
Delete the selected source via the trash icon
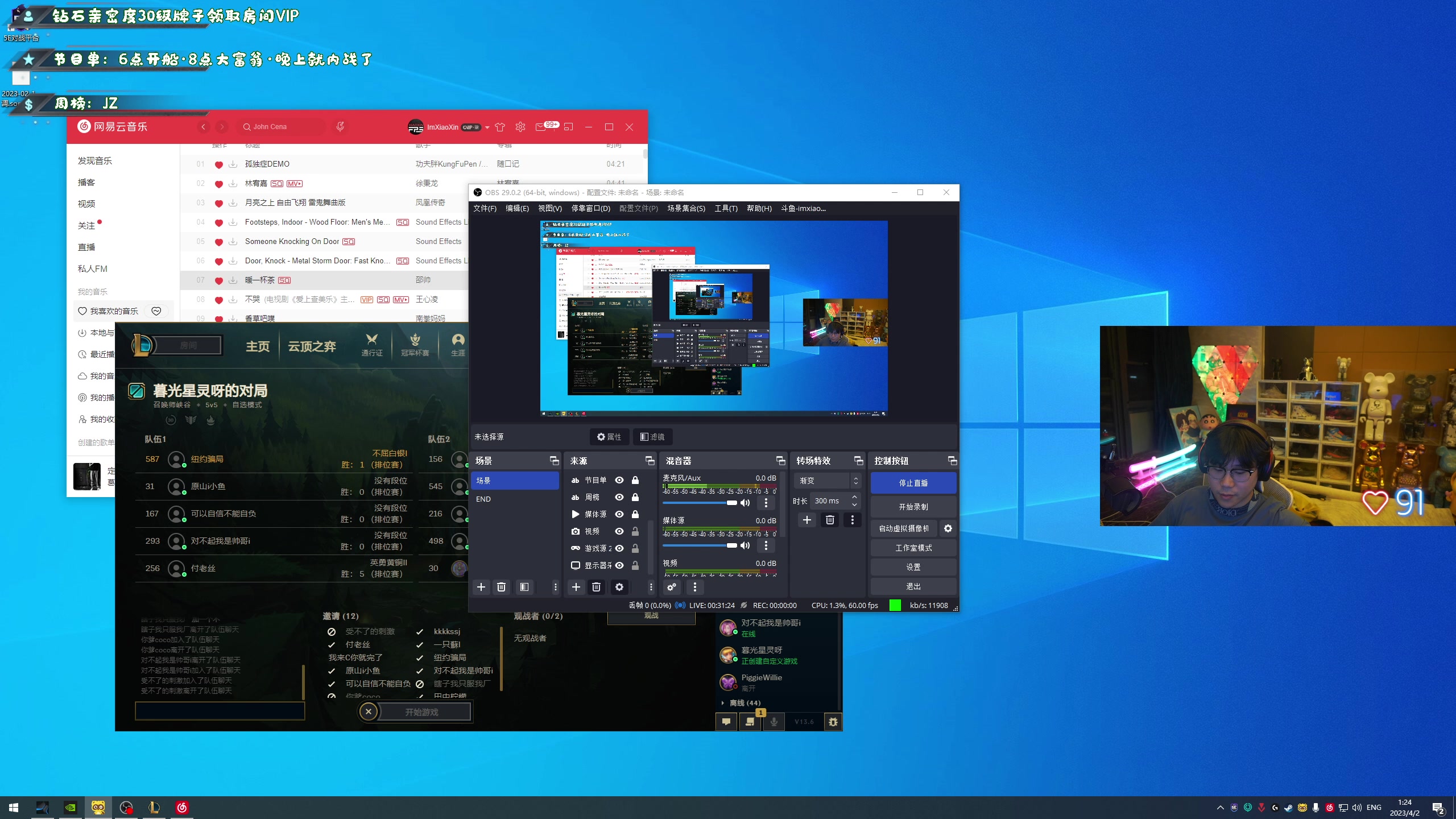click(x=596, y=587)
